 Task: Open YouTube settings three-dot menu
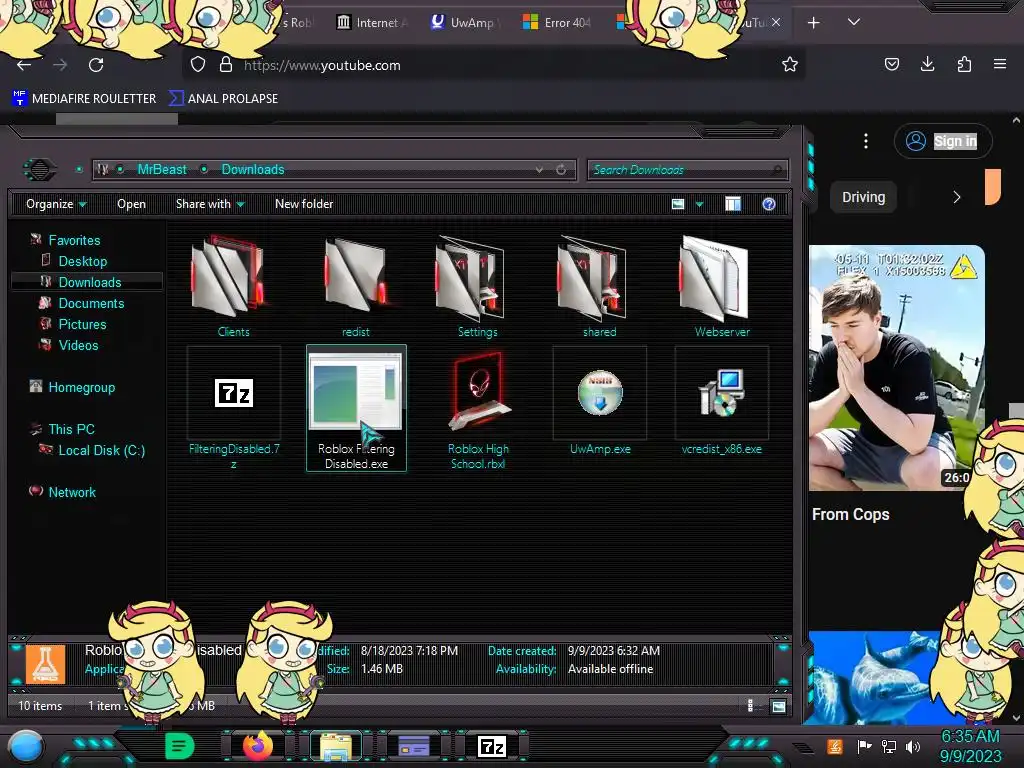tap(865, 141)
